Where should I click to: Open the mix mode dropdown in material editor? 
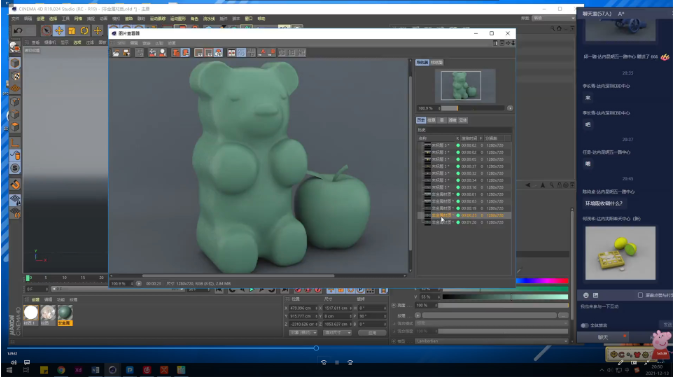(492, 323)
